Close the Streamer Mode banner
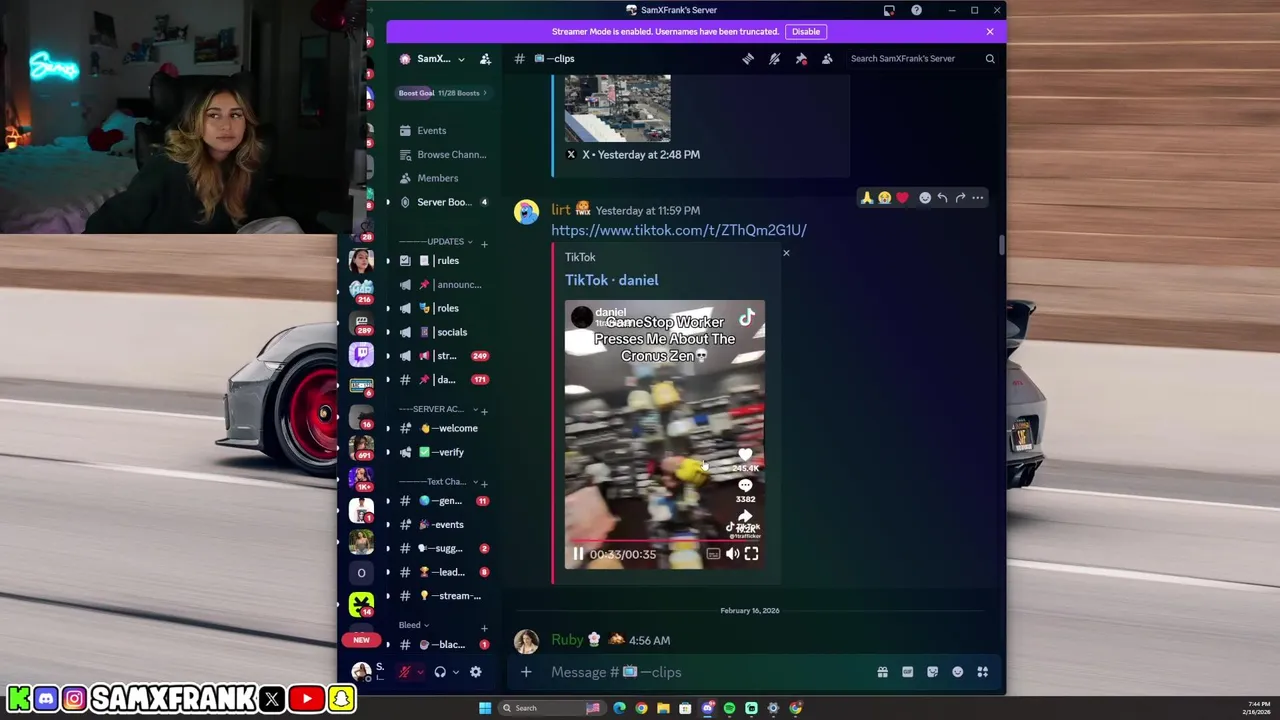The width and height of the screenshot is (1280, 720). 990,32
